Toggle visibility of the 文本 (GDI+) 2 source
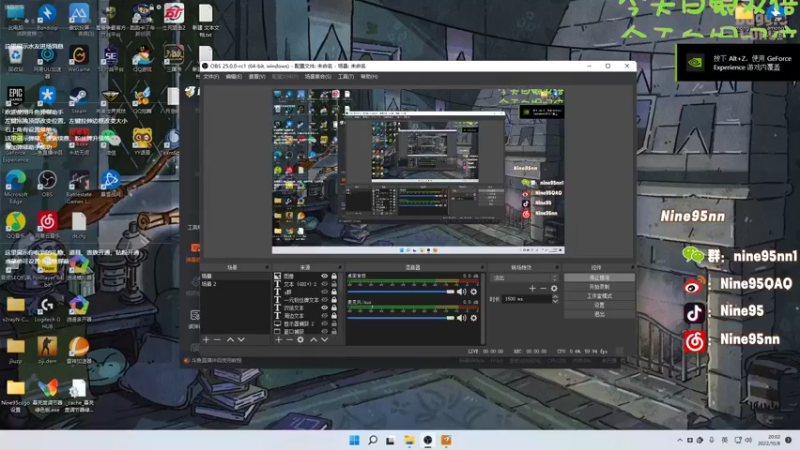Image resolution: width=800 pixels, height=450 pixels. [324, 284]
